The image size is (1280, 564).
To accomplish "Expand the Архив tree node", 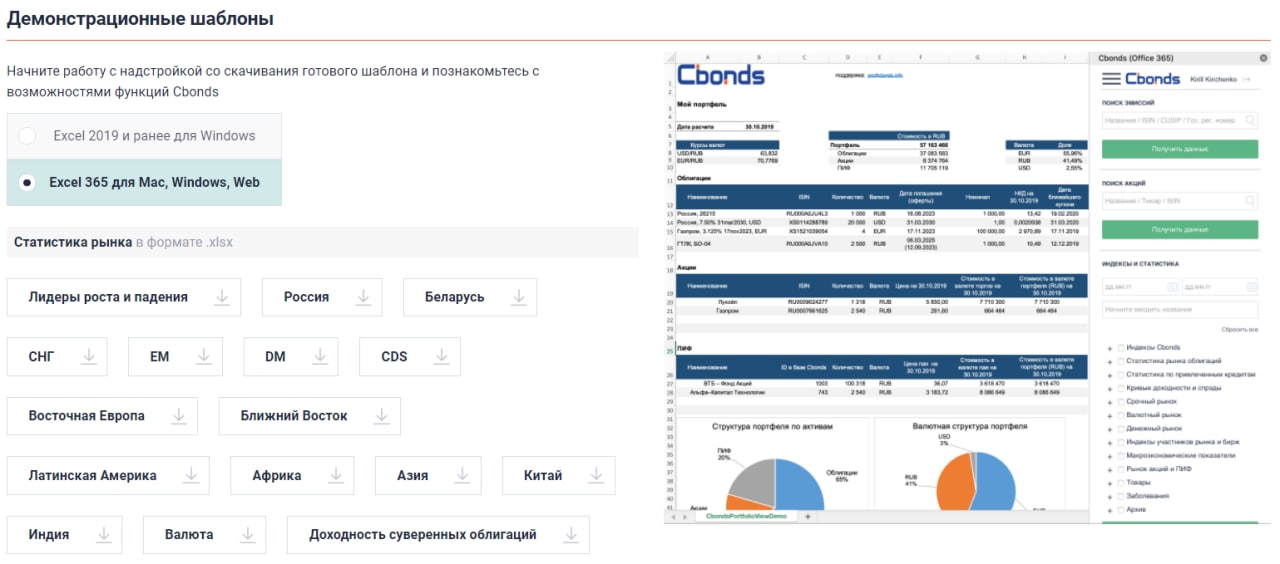I will tap(1110, 509).
